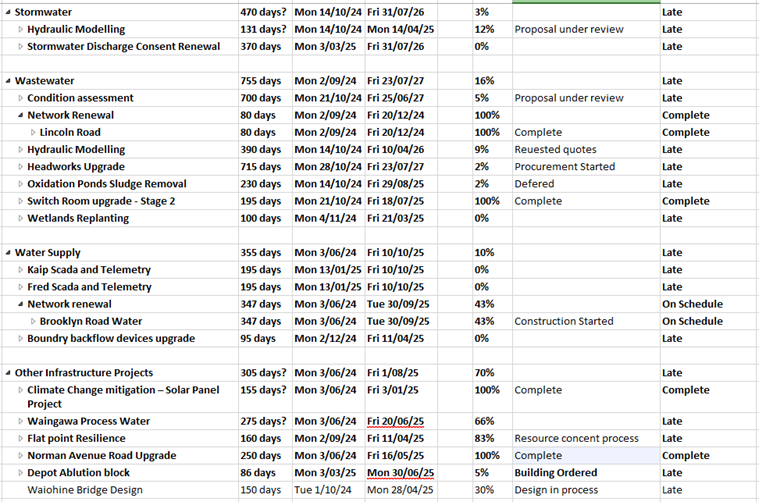Click the Defered note cell
The width and height of the screenshot is (759, 502).
(x=586, y=184)
